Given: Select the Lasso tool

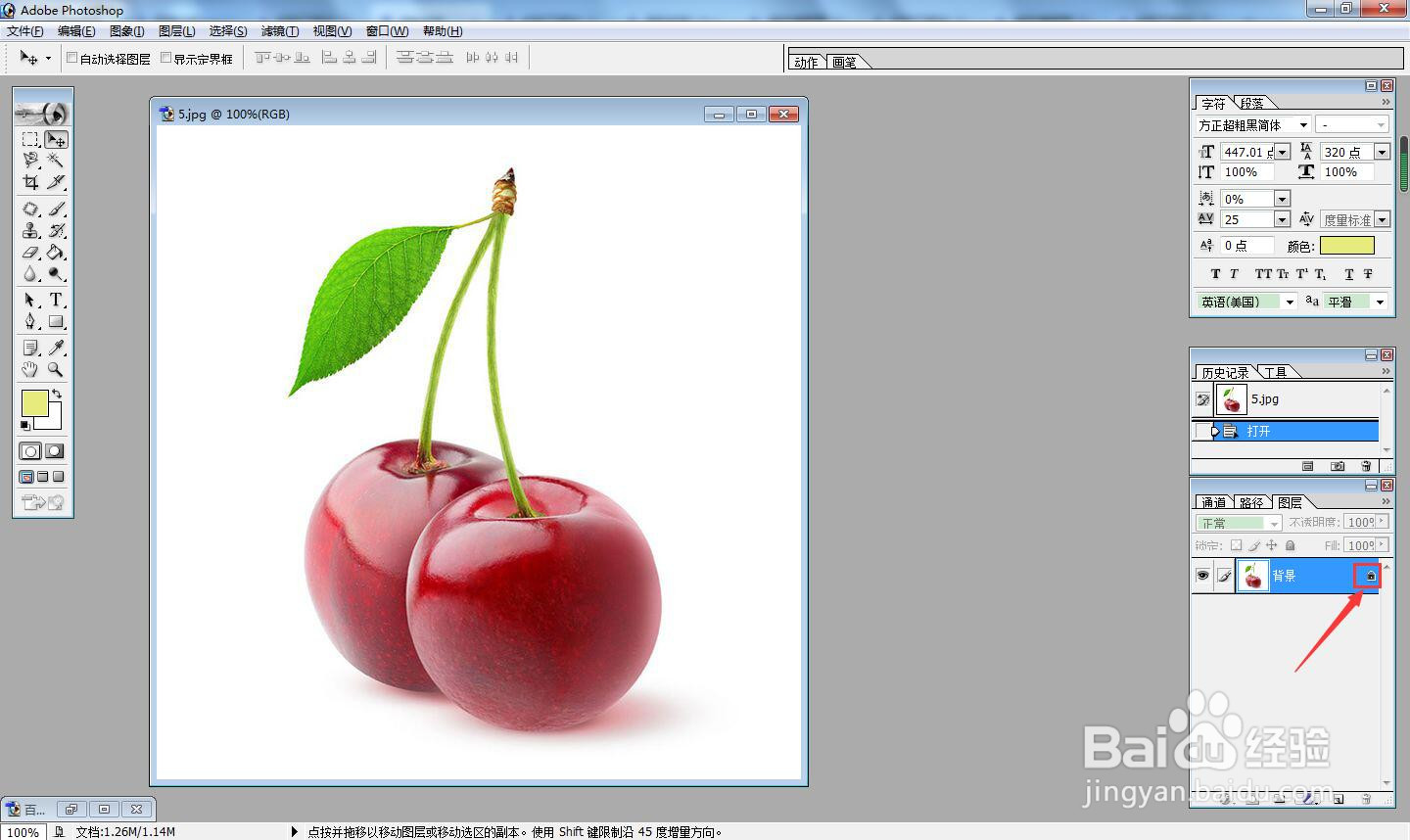Looking at the screenshot, I should coord(30,161).
